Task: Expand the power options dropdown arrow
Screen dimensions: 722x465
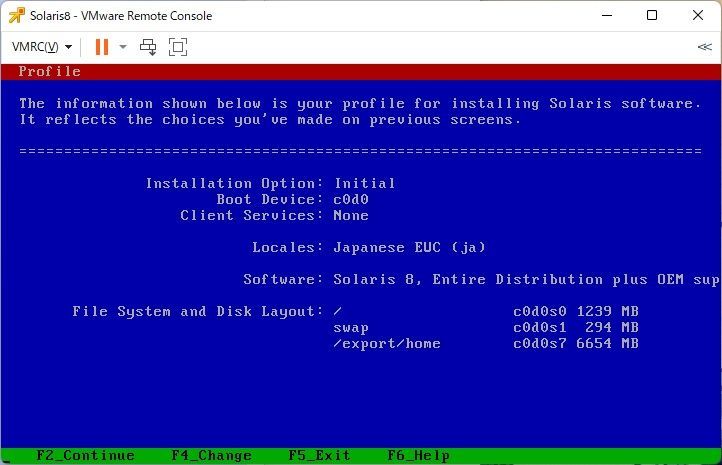Action: click(x=123, y=47)
